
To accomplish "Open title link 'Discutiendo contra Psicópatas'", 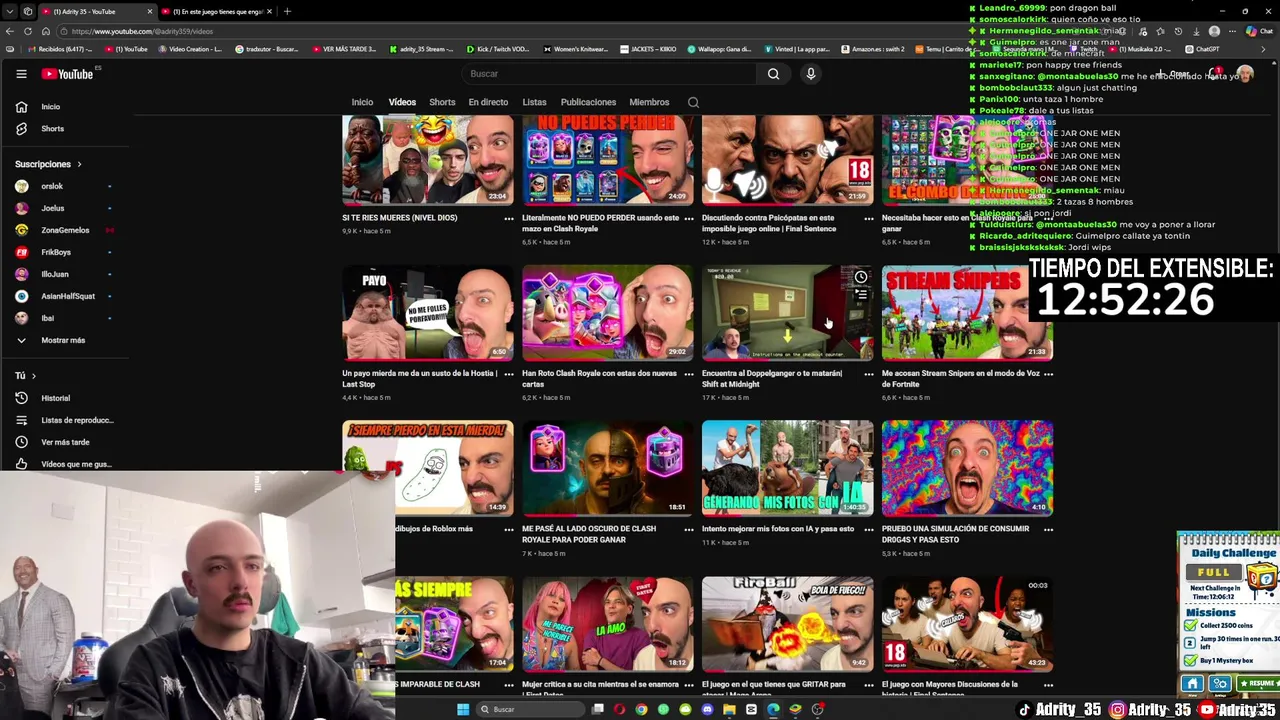I will pyautogui.click(x=768, y=223).
